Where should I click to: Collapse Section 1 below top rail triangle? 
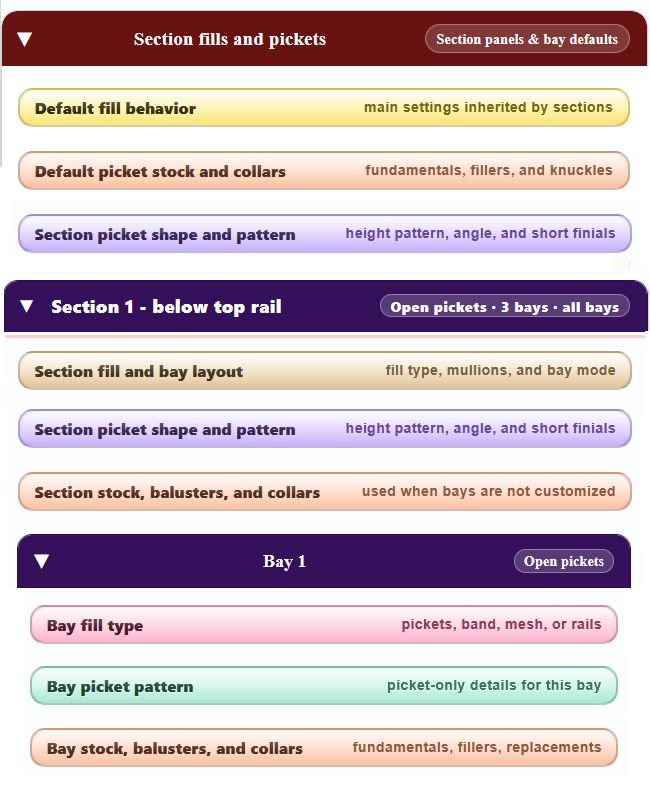pyautogui.click(x=27, y=306)
